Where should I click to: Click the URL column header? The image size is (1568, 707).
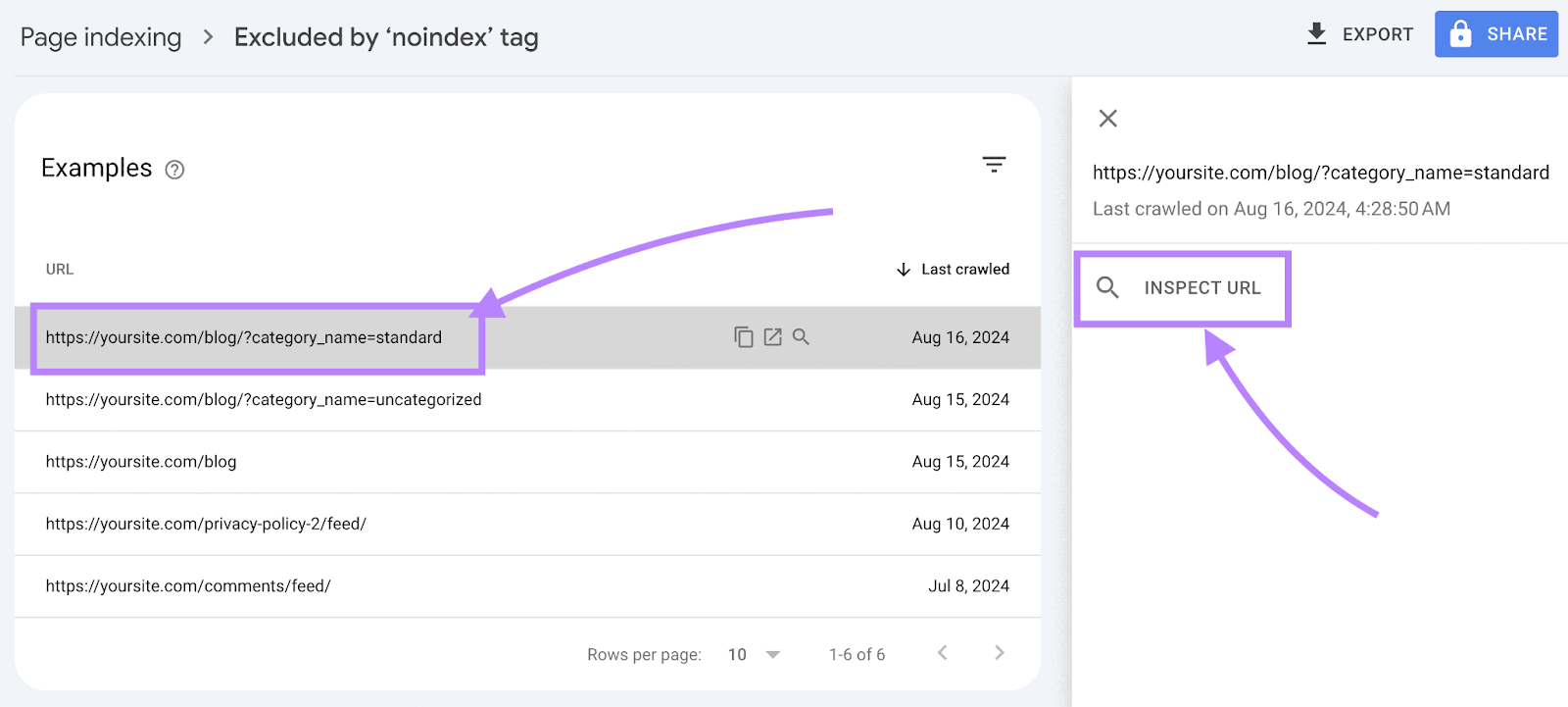(x=60, y=270)
